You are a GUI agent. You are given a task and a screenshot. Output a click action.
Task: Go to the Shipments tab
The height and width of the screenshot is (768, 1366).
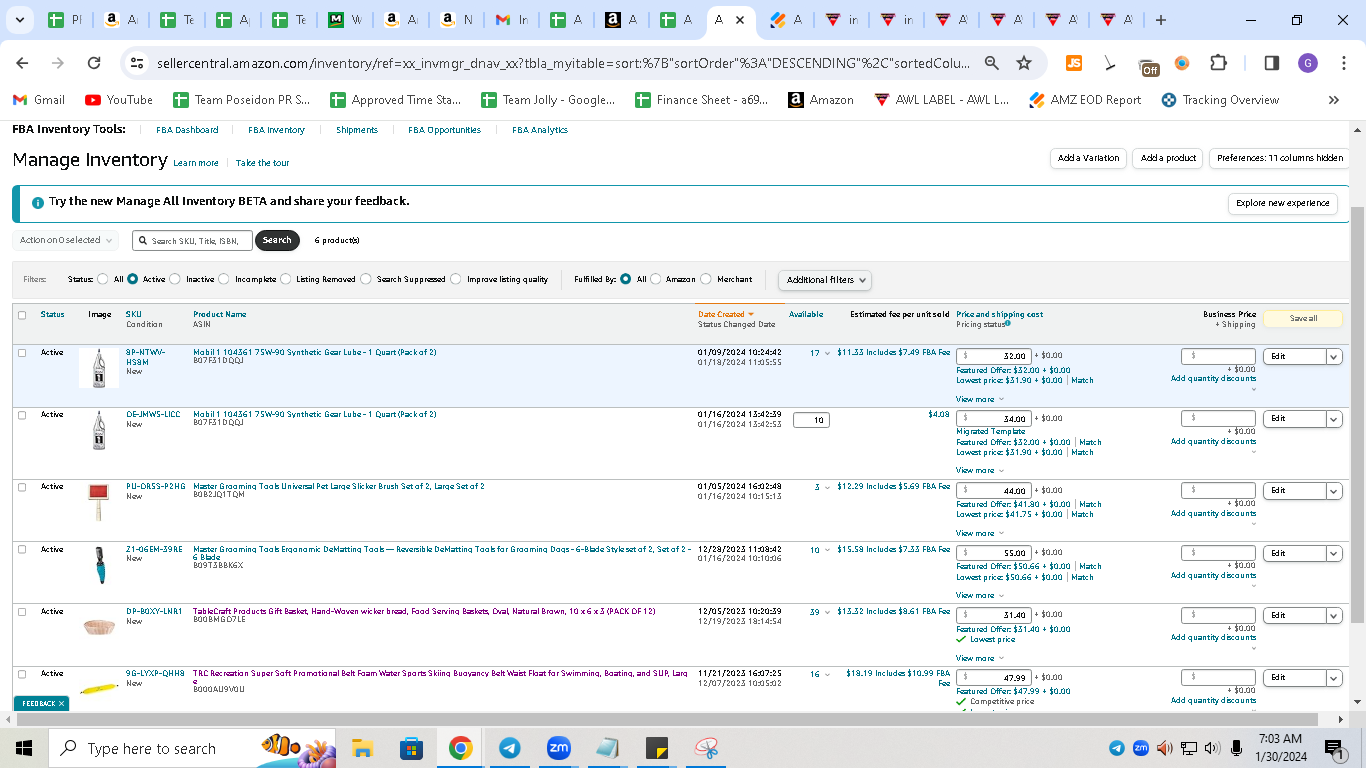(x=357, y=130)
